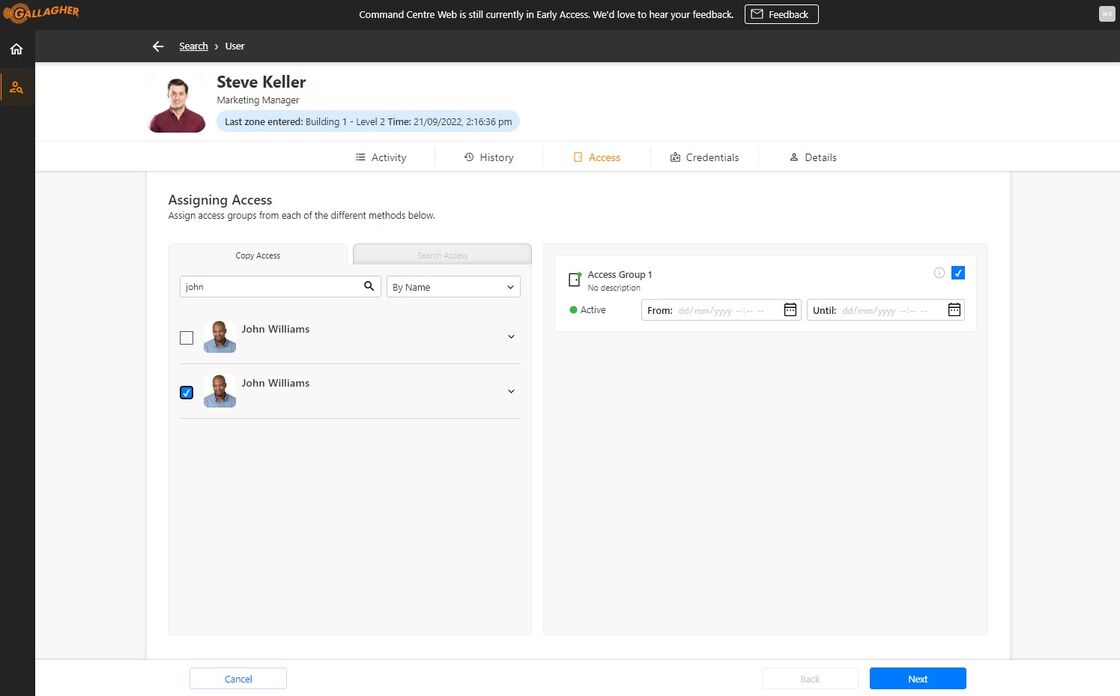
Task: Check the first John Williams checkbox
Action: point(186,337)
